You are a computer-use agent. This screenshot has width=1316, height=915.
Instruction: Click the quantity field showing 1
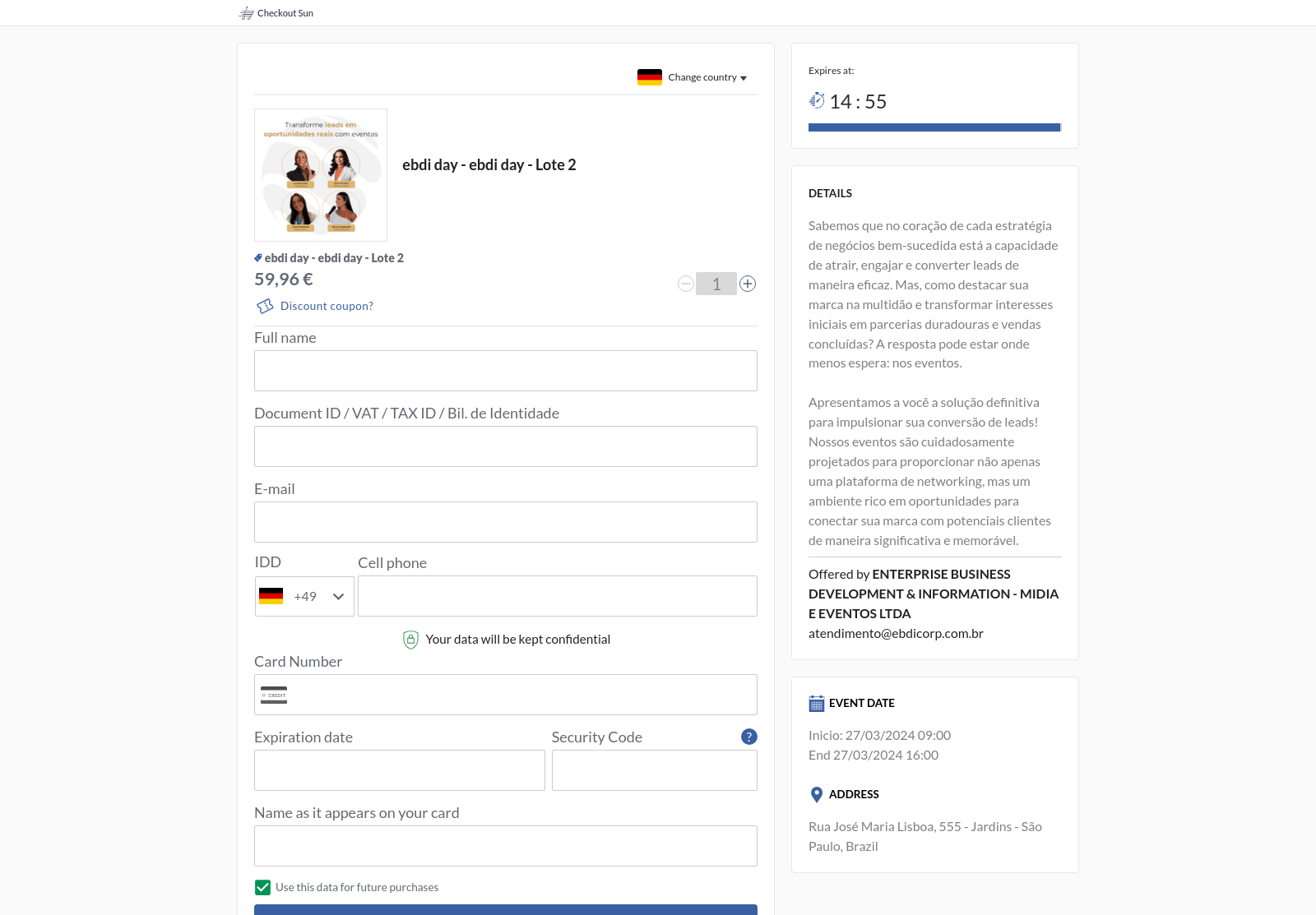[716, 284]
